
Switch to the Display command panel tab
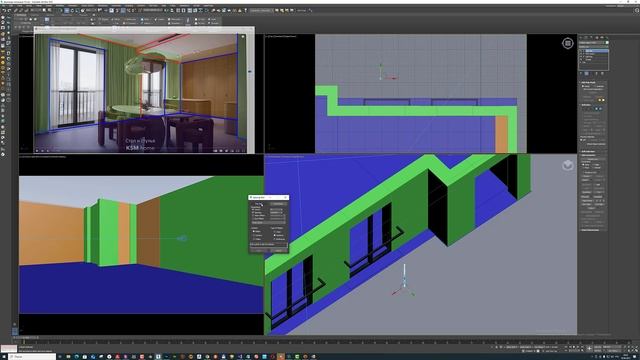coord(602,38)
